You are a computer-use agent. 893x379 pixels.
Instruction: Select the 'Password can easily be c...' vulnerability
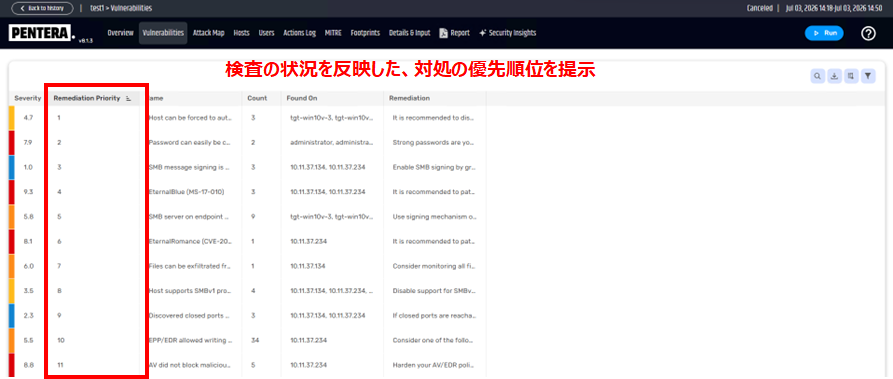189,142
